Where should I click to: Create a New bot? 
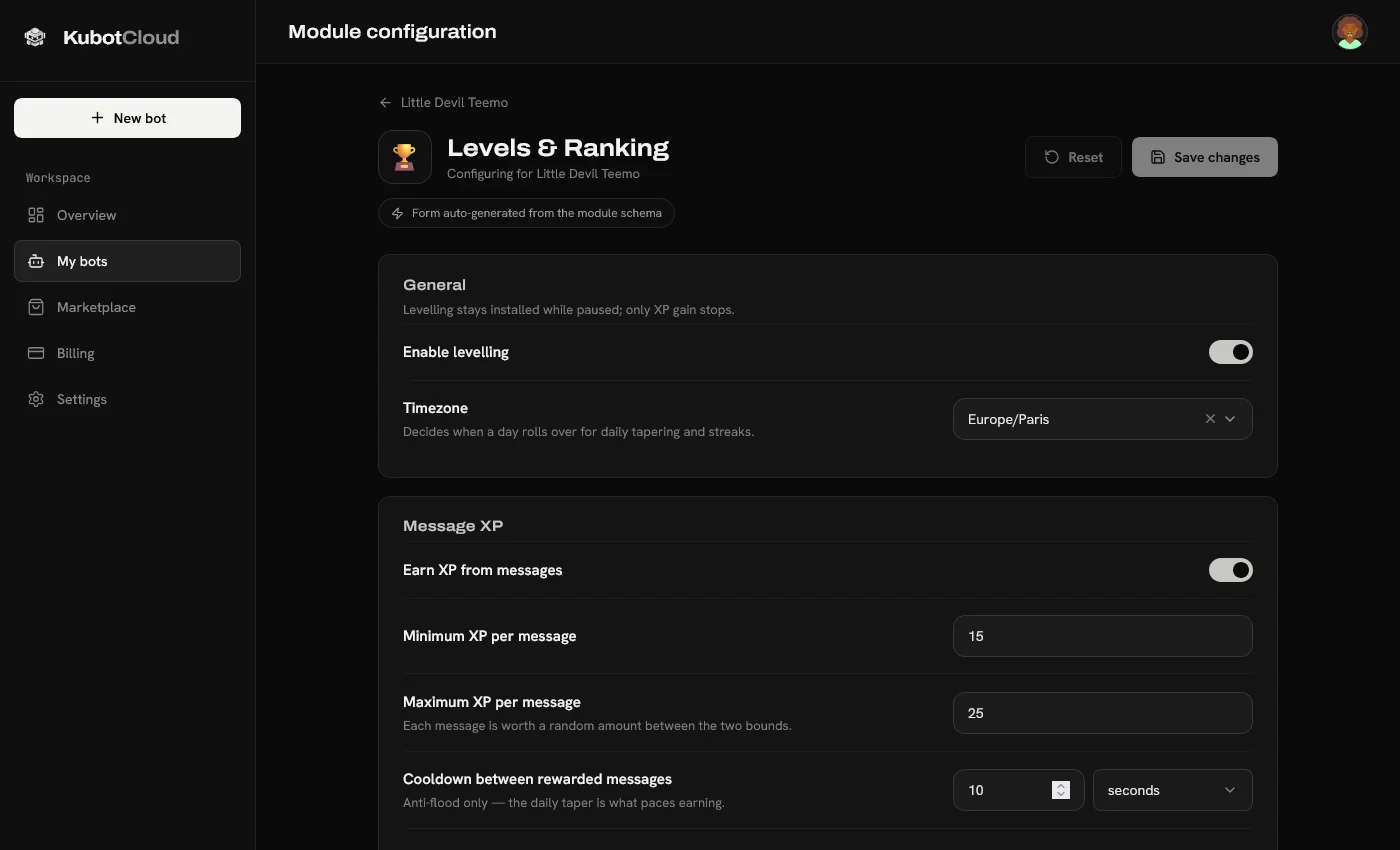[x=127, y=118]
